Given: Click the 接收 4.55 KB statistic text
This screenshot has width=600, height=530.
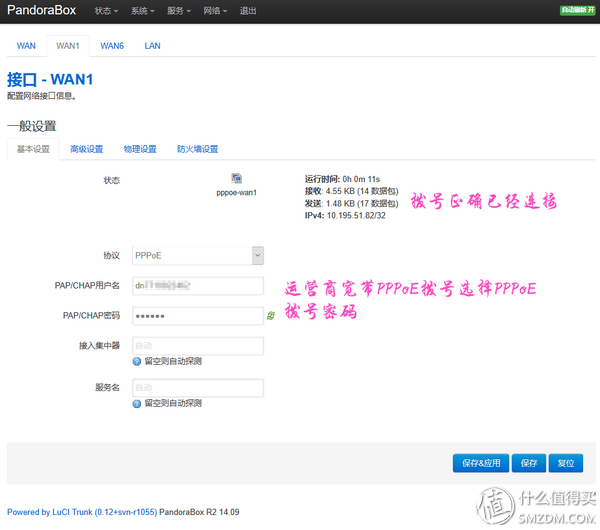Looking at the screenshot, I should point(351,191).
